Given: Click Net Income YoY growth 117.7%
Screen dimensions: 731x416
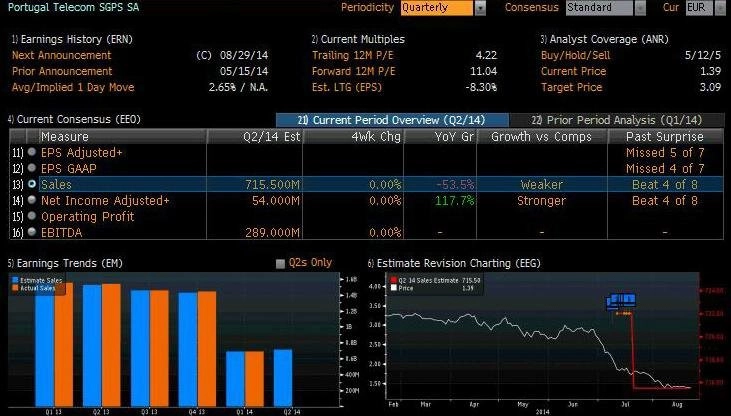Looking at the screenshot, I should tap(455, 201).
